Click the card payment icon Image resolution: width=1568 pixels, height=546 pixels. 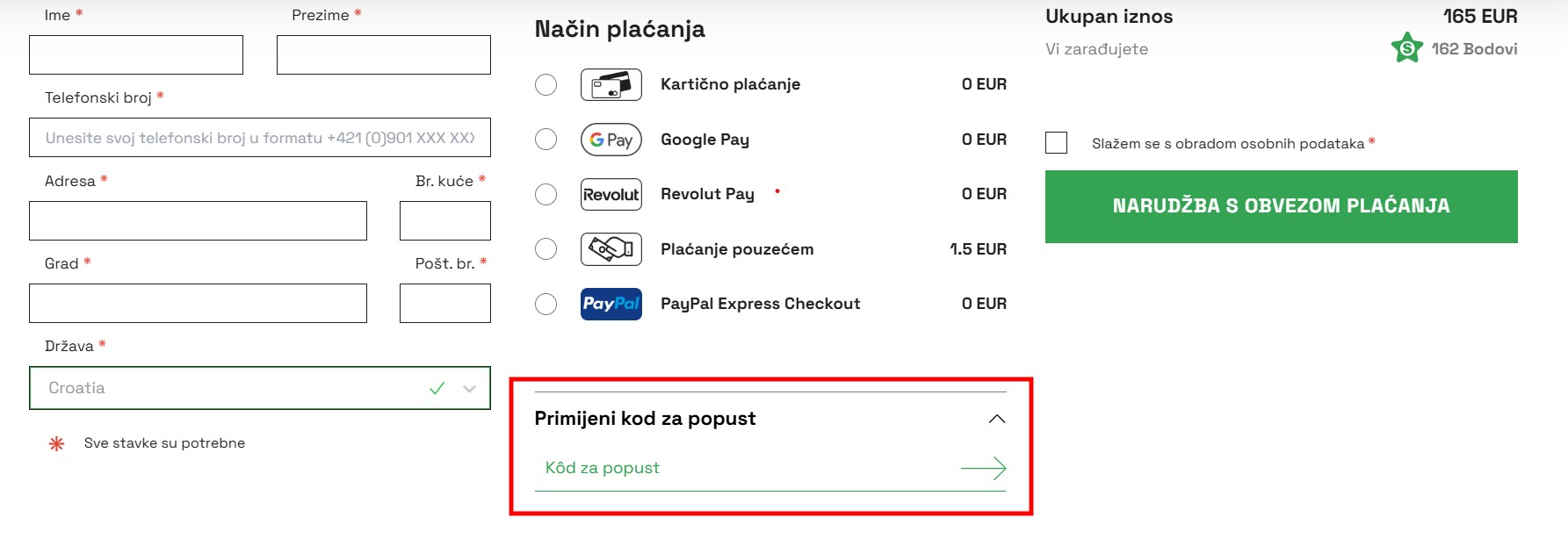tap(611, 85)
